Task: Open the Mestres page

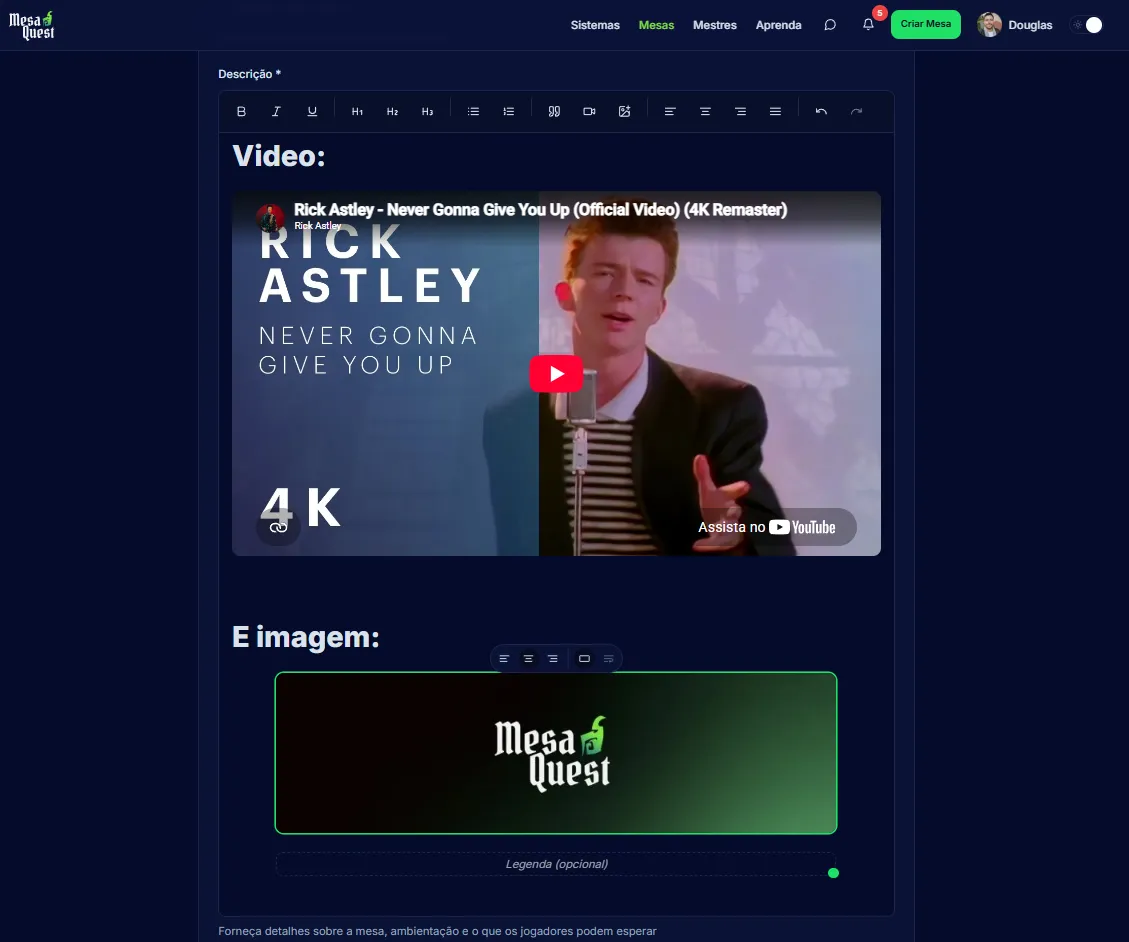Action: pyautogui.click(x=714, y=25)
